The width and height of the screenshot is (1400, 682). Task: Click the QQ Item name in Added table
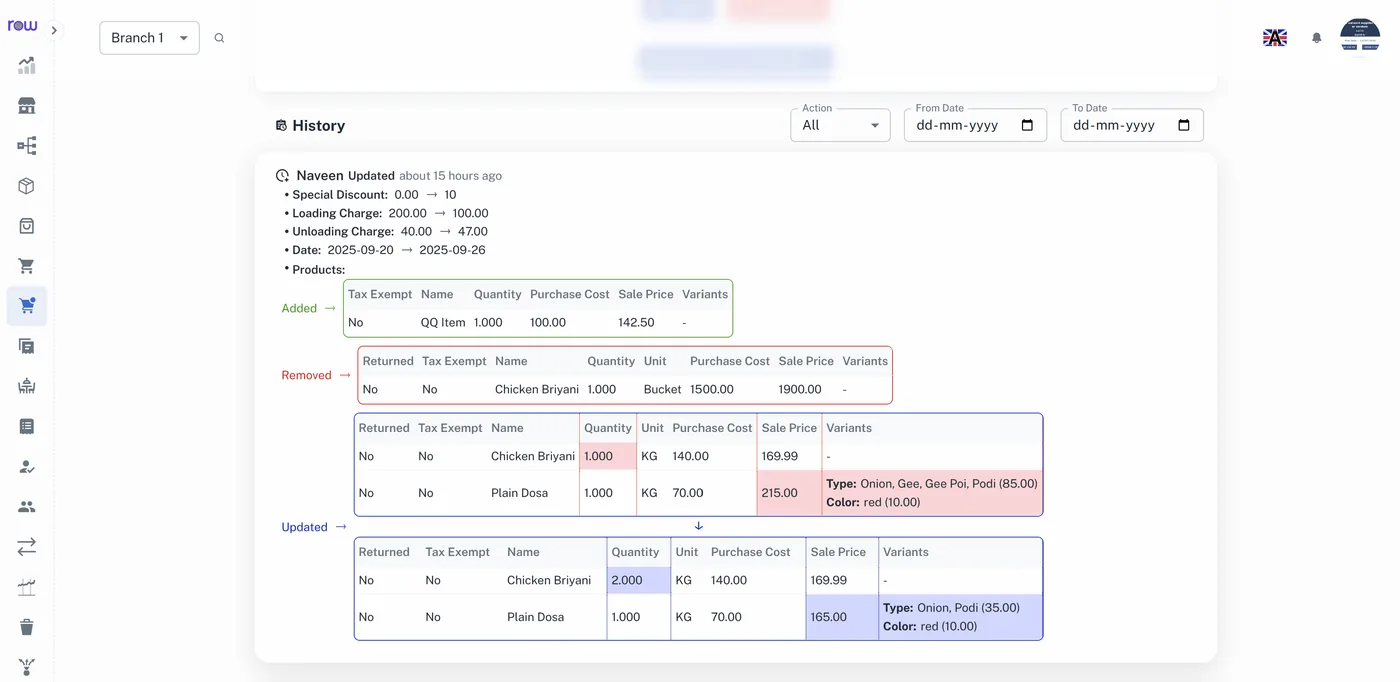pos(443,323)
